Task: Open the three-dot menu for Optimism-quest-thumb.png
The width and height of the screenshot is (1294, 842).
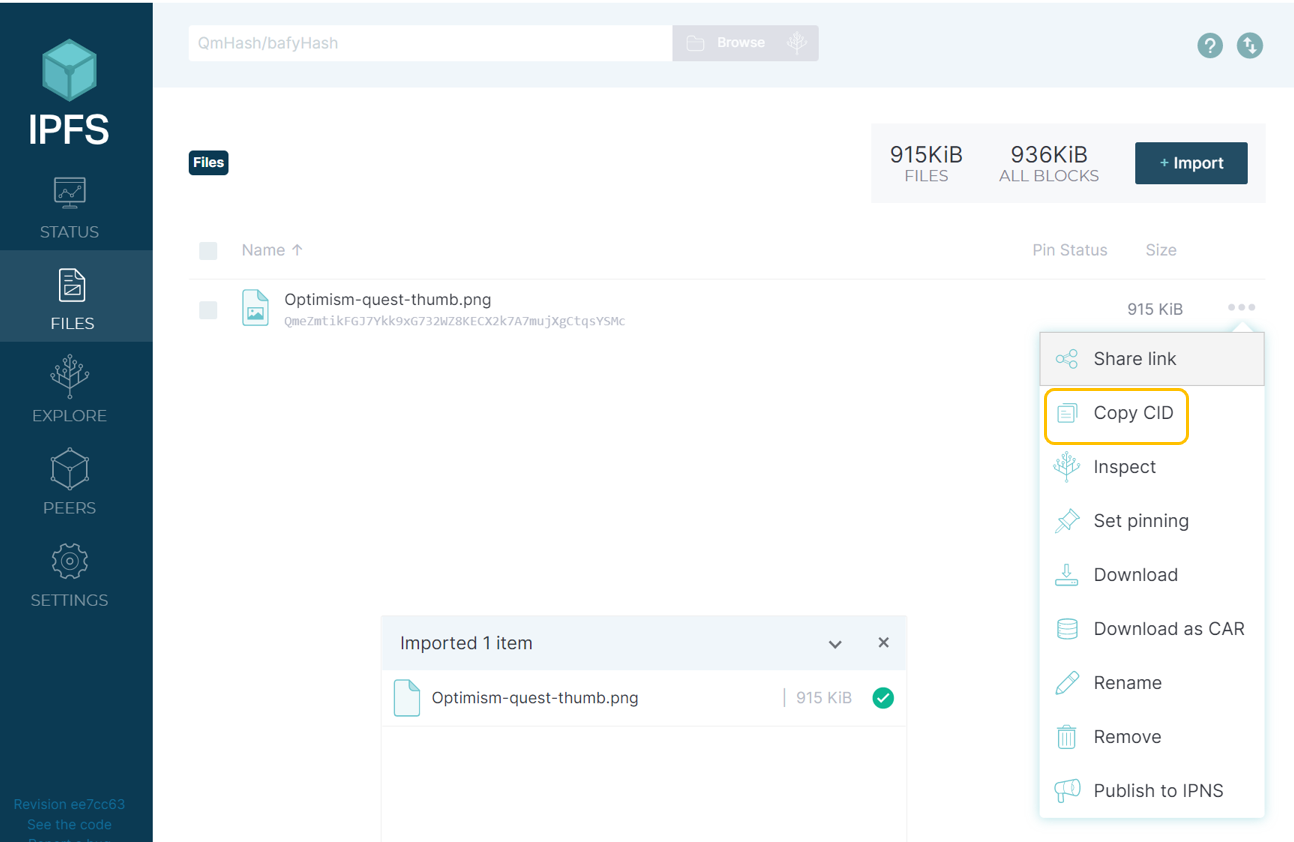Action: 1241,308
